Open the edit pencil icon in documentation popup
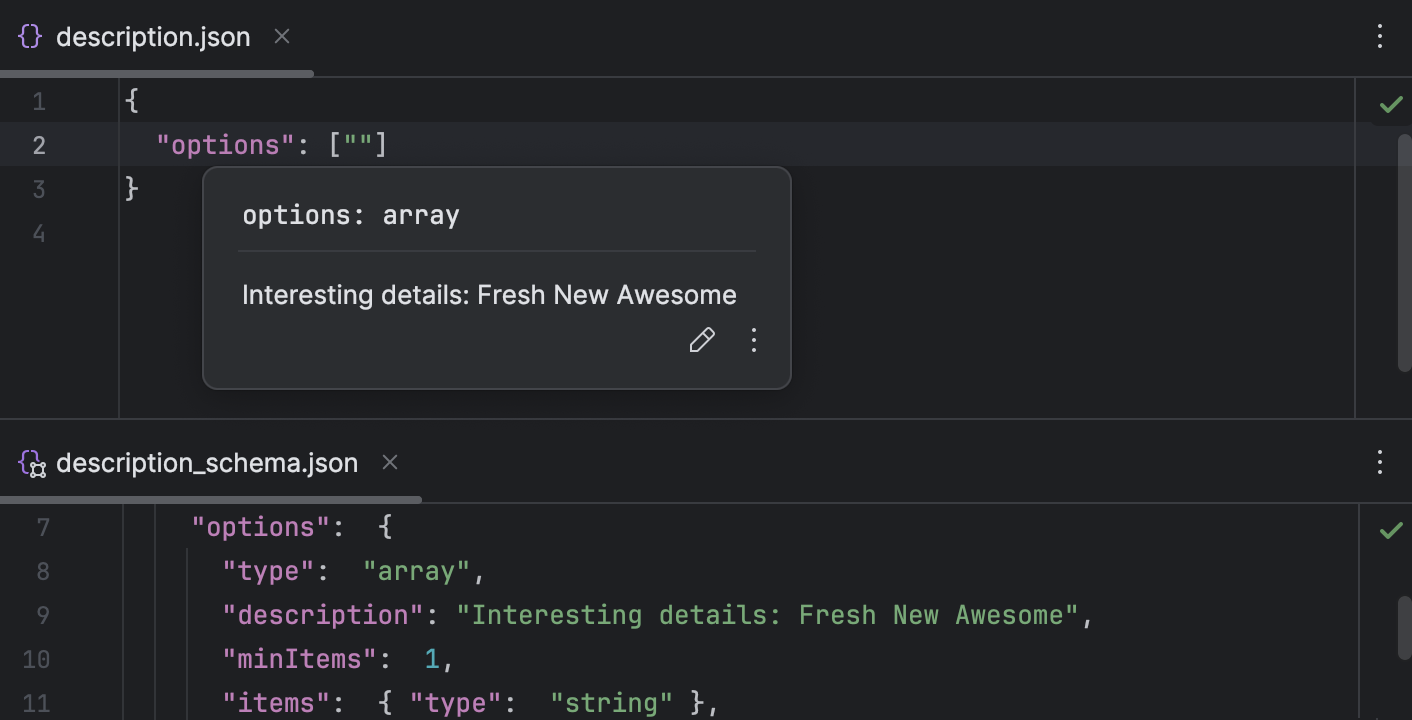The height and width of the screenshot is (720, 1412). pyautogui.click(x=701, y=340)
